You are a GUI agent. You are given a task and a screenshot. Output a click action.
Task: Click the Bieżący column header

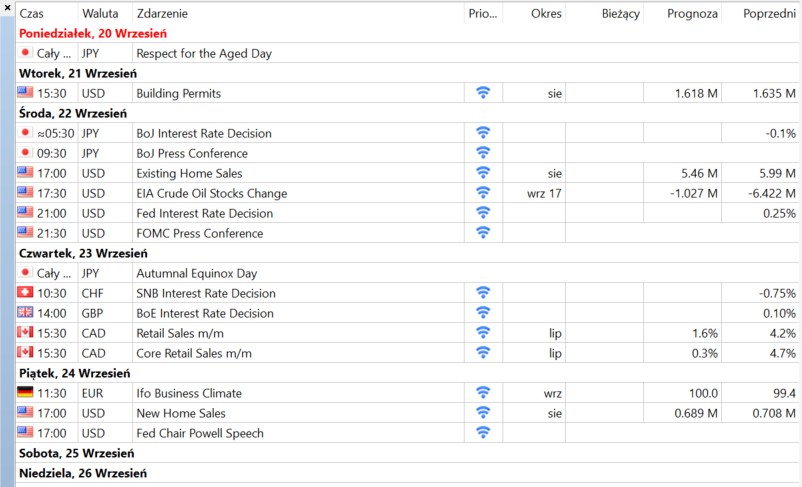coord(620,14)
